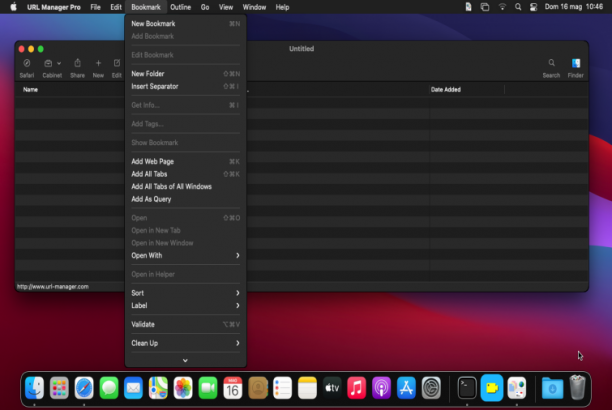The width and height of the screenshot is (612, 410).
Task: Open System Preferences from the Dock
Action: (x=431, y=388)
